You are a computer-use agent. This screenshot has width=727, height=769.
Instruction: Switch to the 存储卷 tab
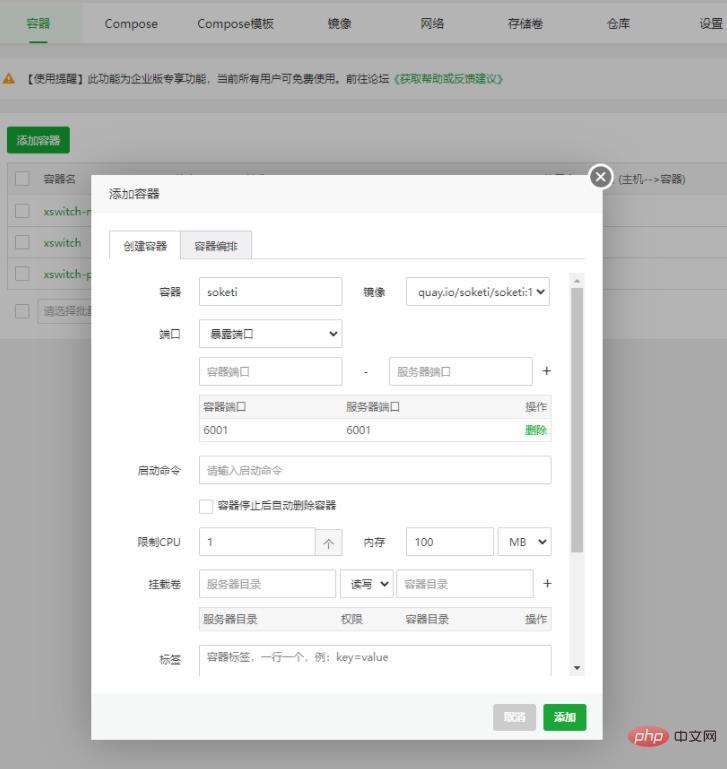pyautogui.click(x=525, y=24)
